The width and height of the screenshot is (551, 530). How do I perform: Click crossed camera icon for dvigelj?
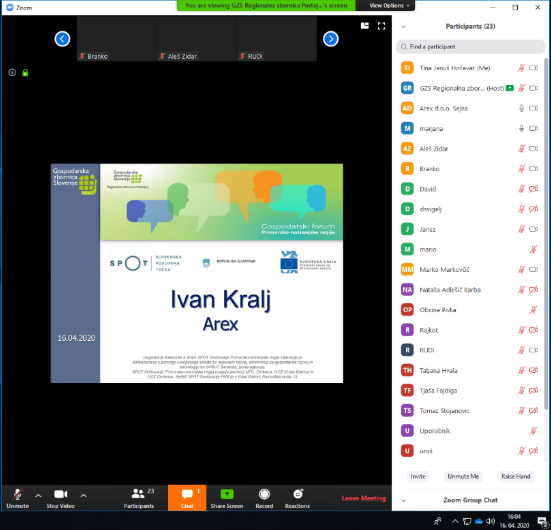(x=533, y=209)
